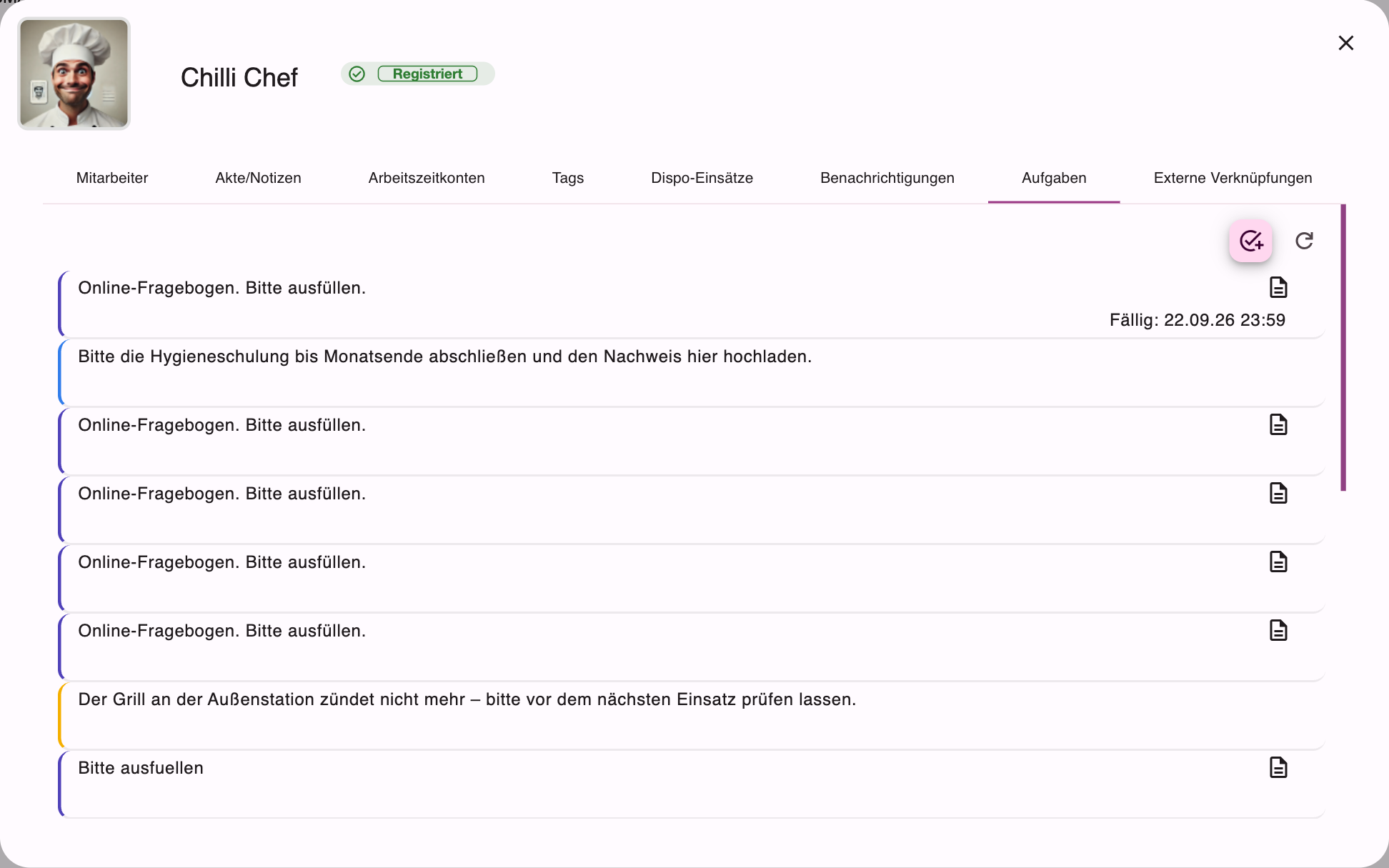The image size is (1389, 868).
Task: Go to the Tags tab
Action: point(567,178)
